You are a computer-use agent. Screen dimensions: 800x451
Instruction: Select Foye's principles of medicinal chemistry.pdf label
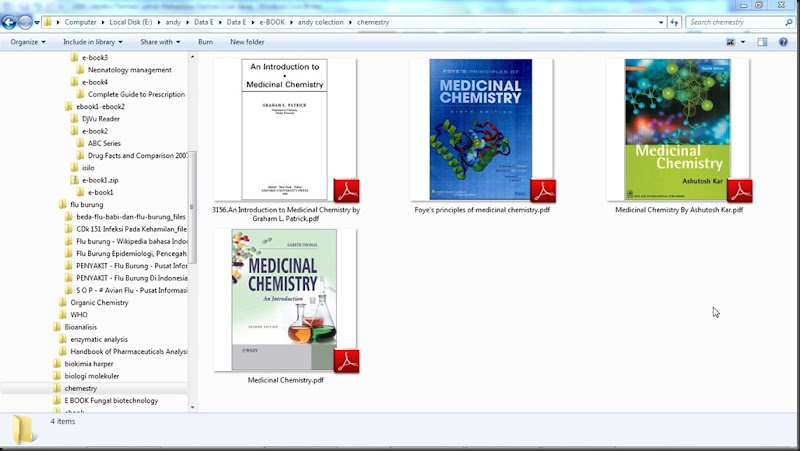(x=482, y=210)
